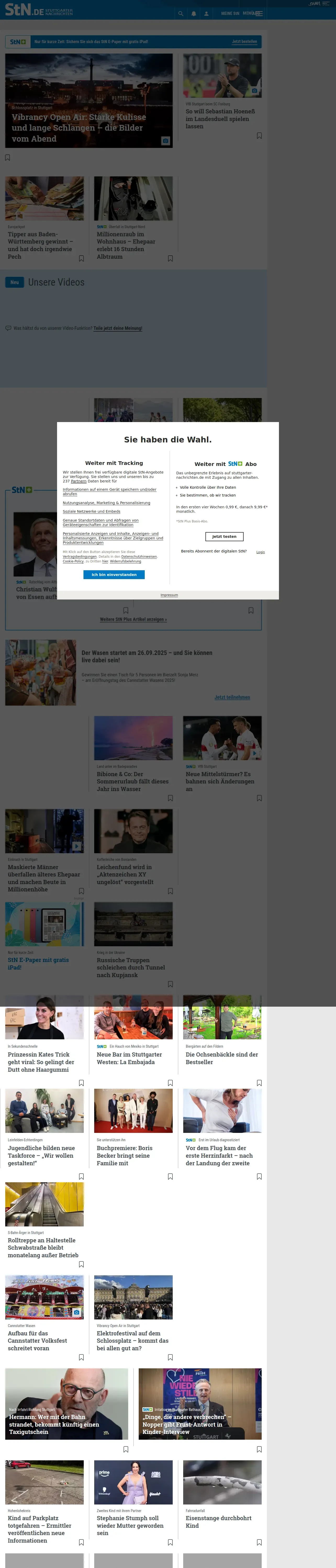Click the notification bell icon in the header
336x1568 pixels.
[193, 13]
